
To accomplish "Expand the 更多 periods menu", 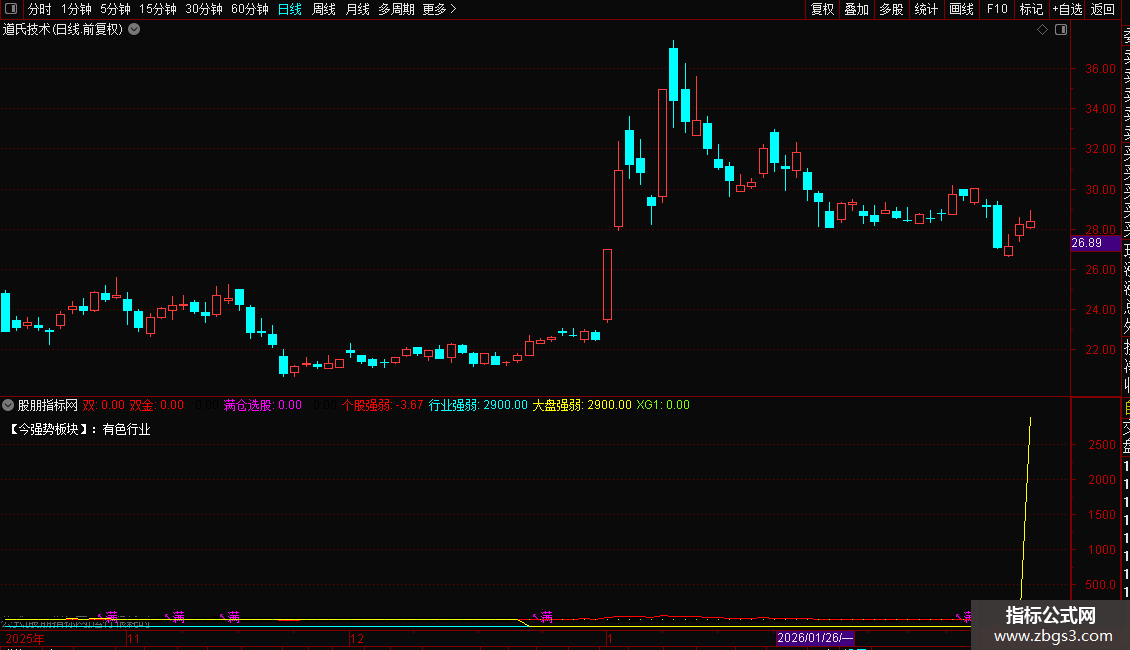I will (x=439, y=9).
